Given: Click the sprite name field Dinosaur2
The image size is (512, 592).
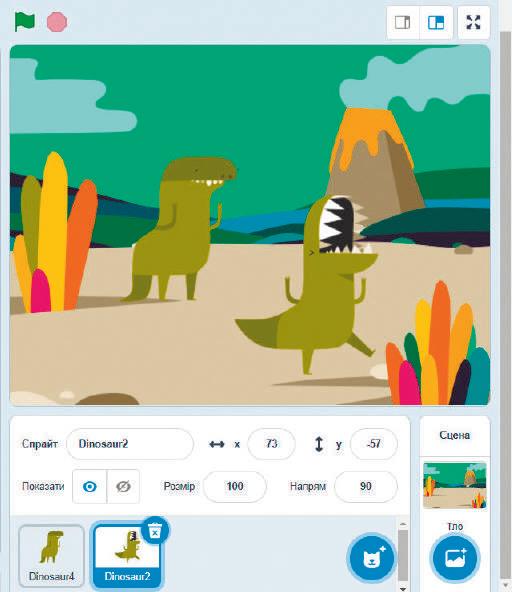Looking at the screenshot, I should (x=130, y=444).
